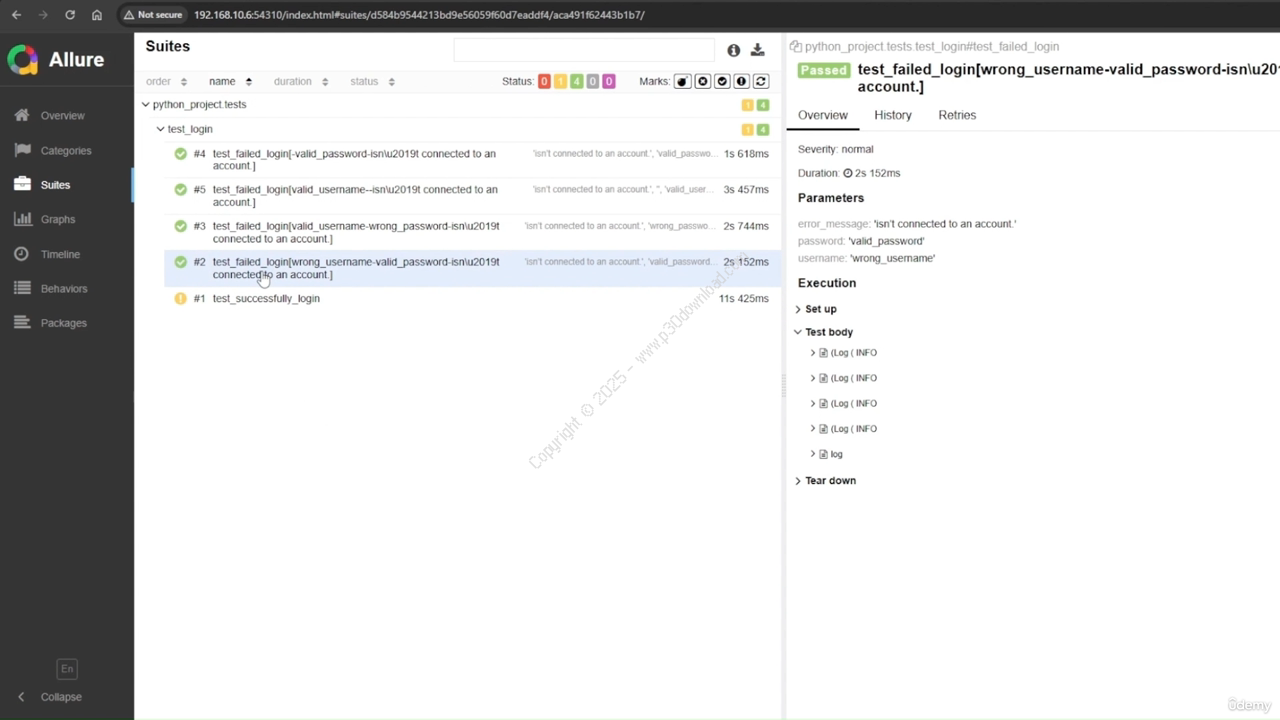
Task: Toggle the new failed X mark filter
Action: click(x=702, y=81)
